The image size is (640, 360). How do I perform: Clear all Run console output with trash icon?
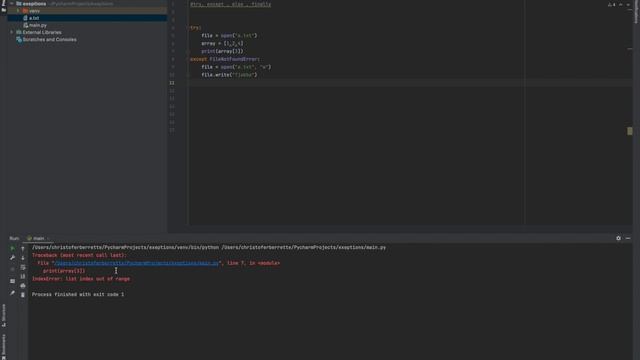tap(23, 295)
